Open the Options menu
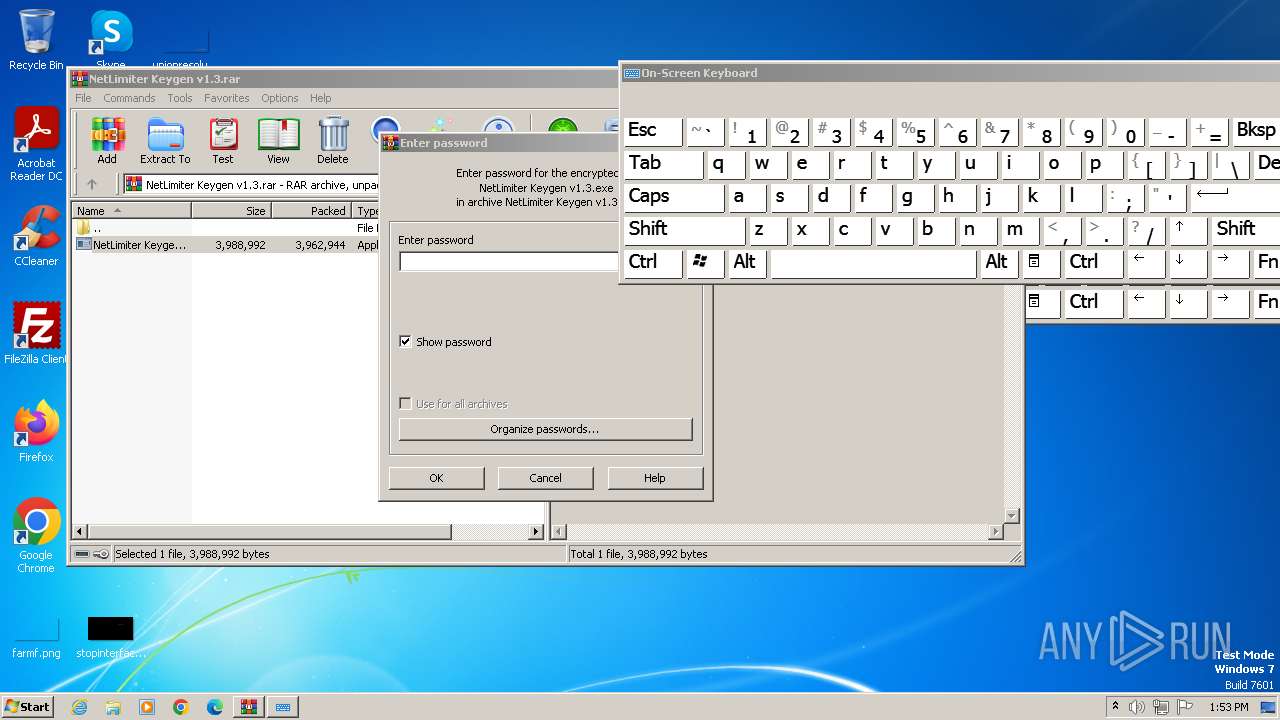This screenshot has width=1280, height=720. (x=280, y=98)
